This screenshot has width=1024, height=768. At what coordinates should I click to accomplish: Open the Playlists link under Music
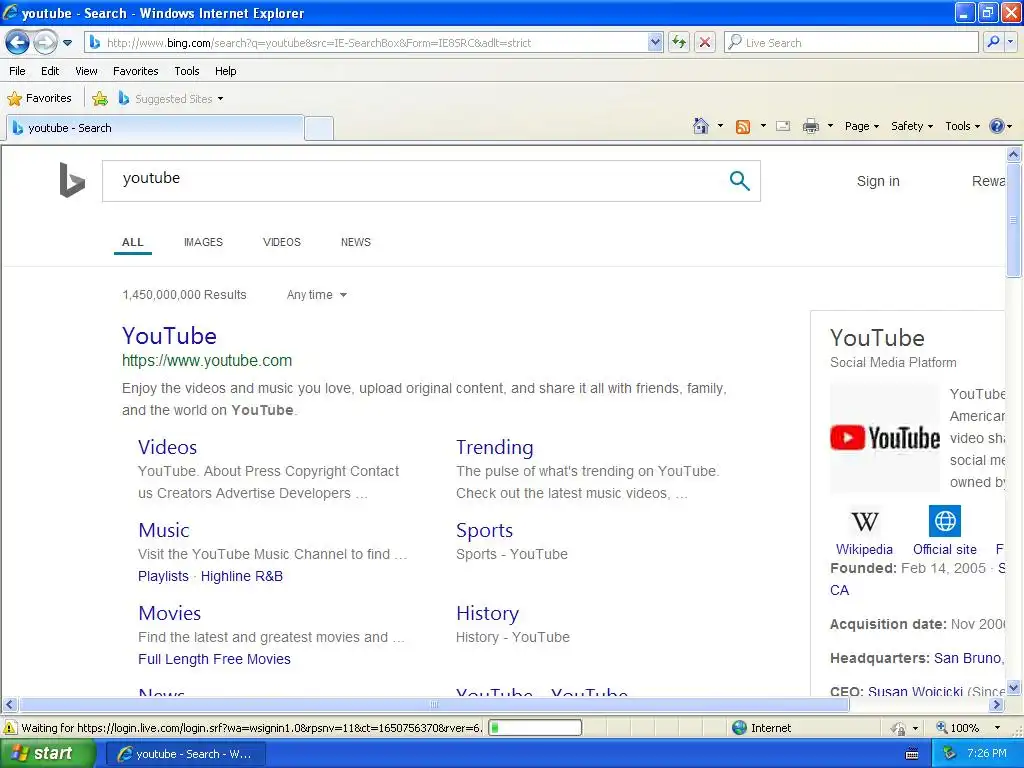(x=163, y=577)
